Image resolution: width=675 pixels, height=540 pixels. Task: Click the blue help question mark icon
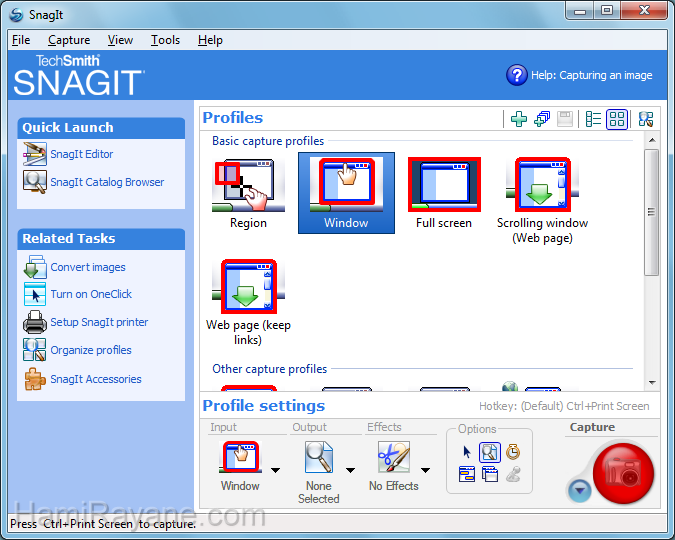(517, 75)
